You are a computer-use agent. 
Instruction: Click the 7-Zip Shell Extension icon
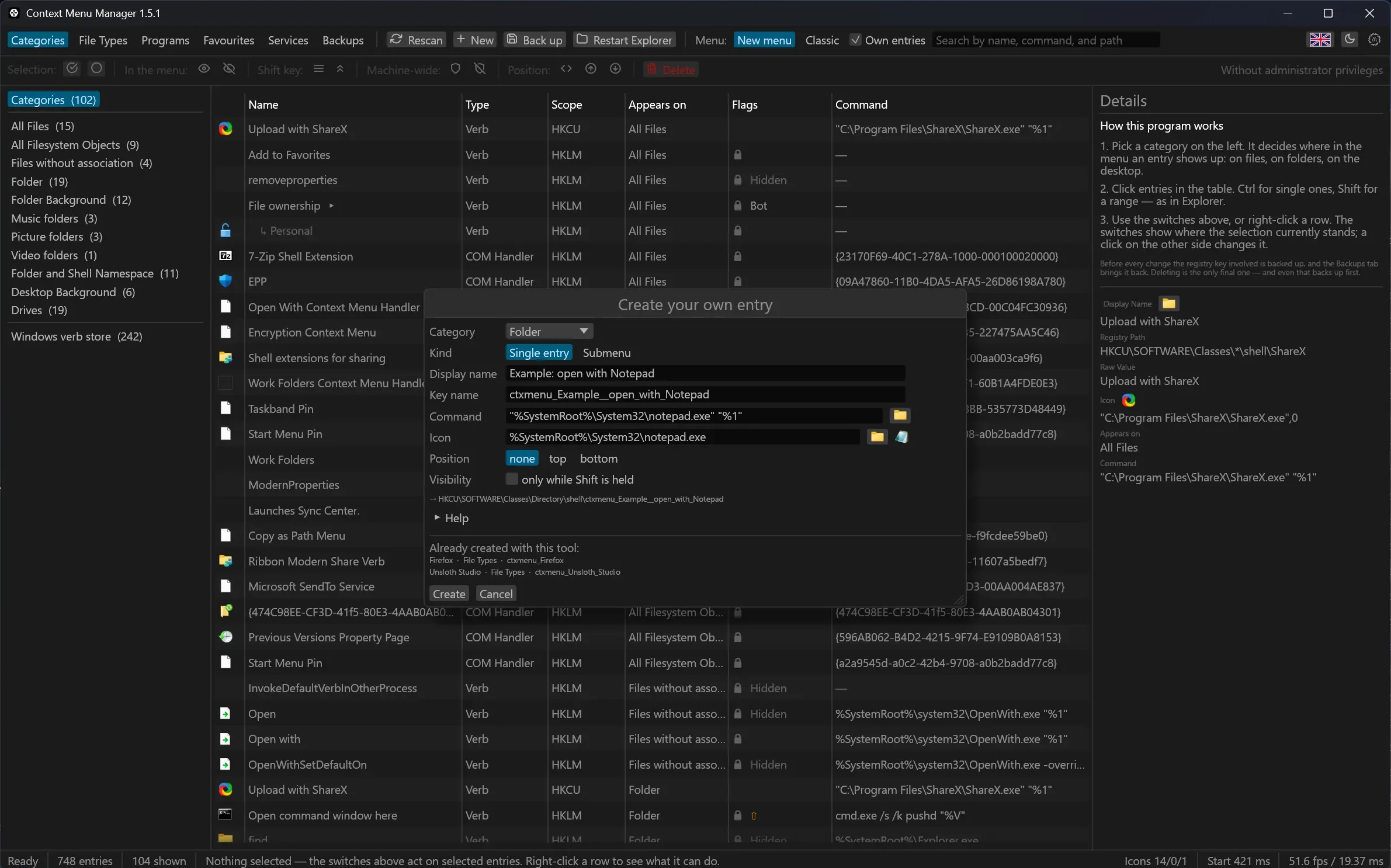[x=226, y=256]
